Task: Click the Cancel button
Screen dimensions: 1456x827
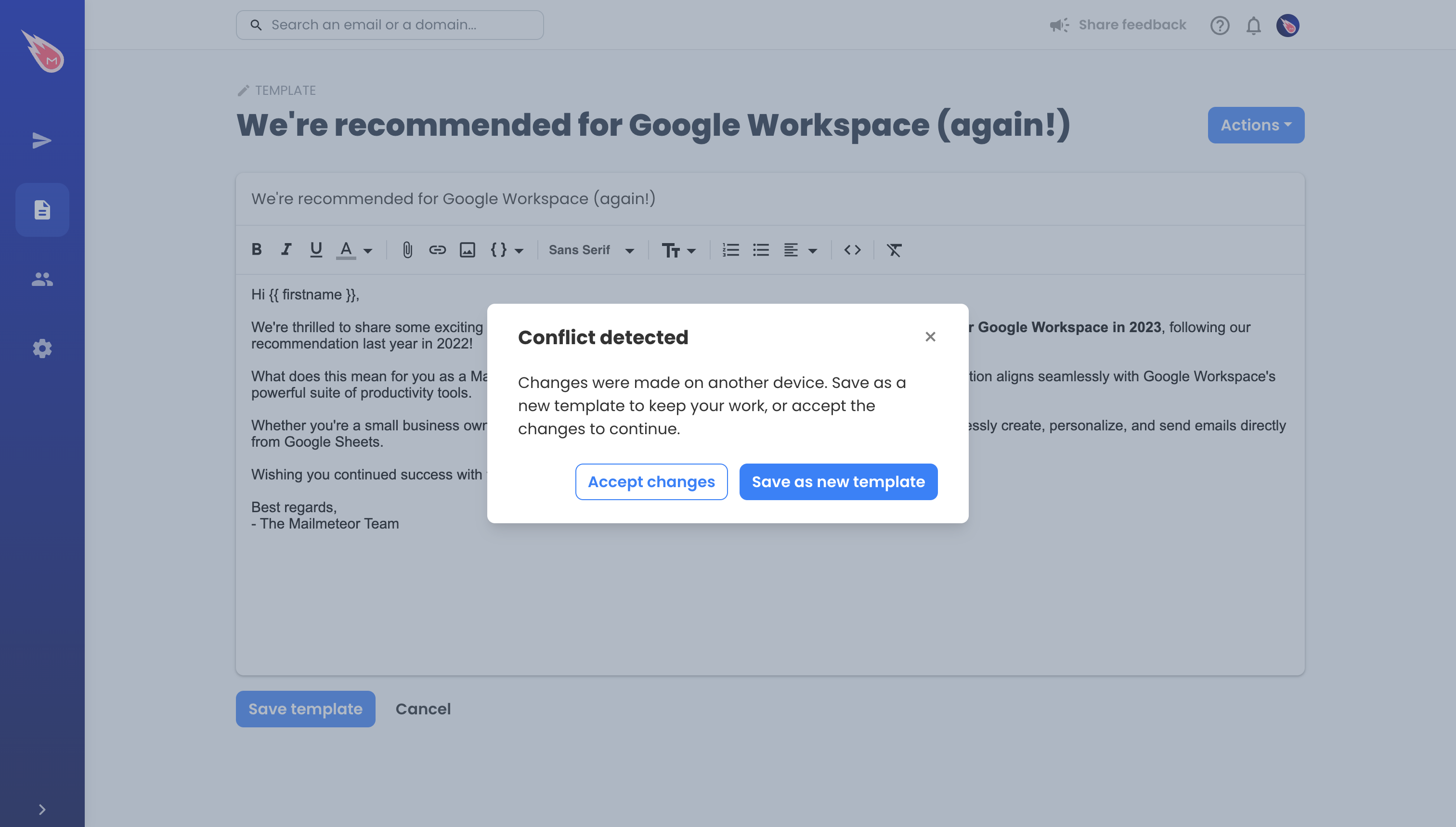Action: coord(423,709)
